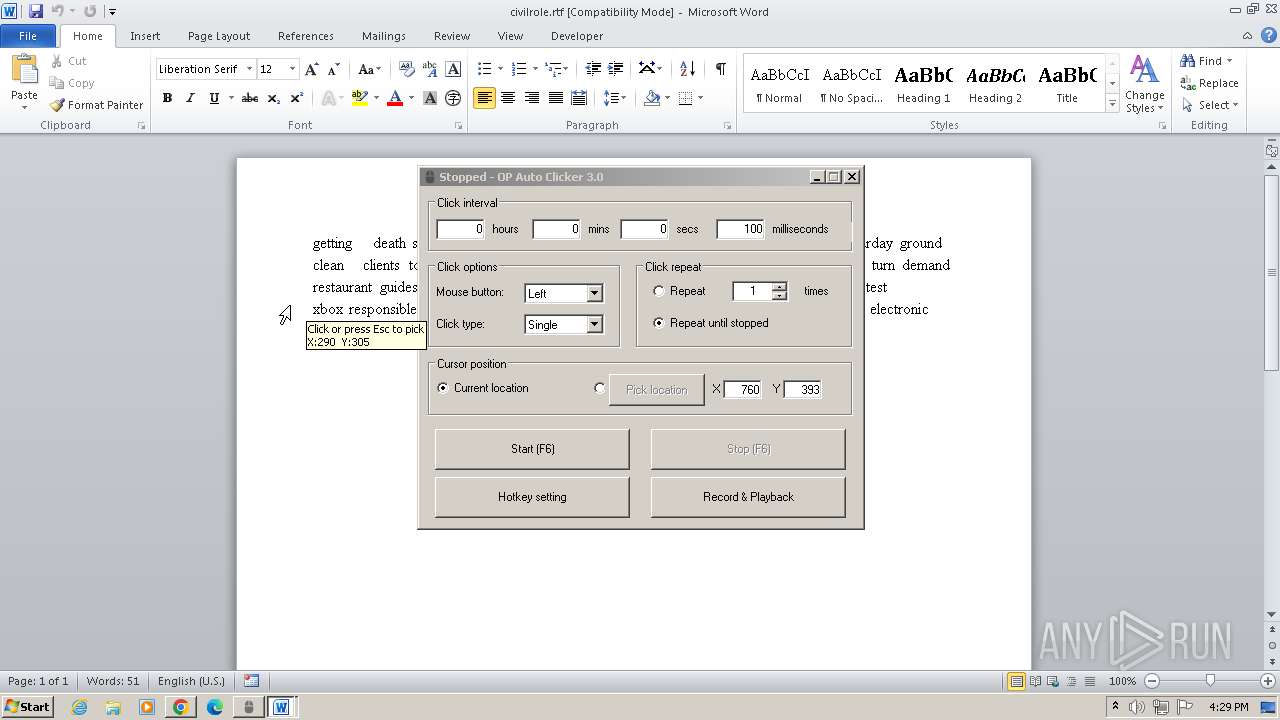
Task: Adjust the zoom slider handle
Action: pyautogui.click(x=1210, y=681)
